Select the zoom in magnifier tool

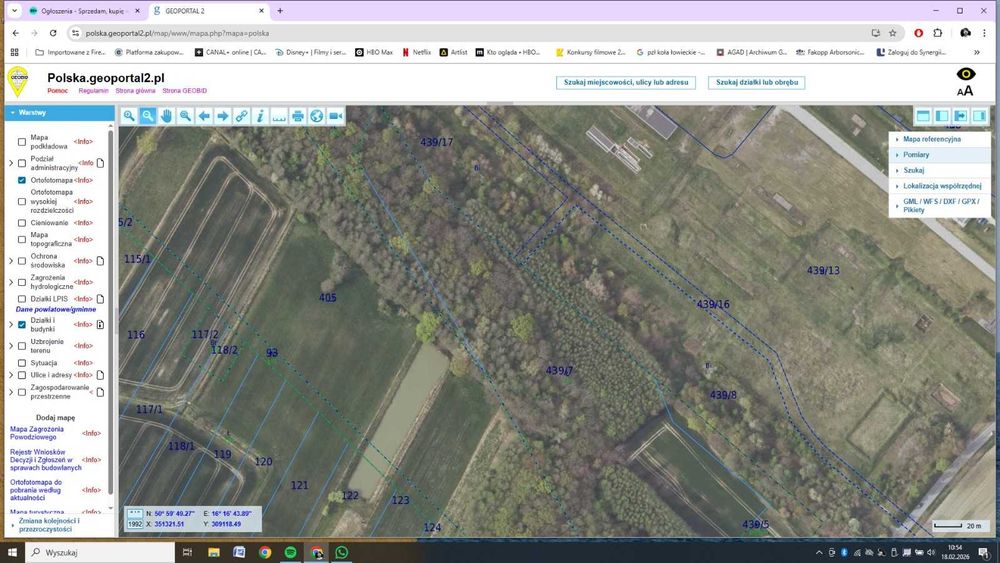pyautogui.click(x=129, y=116)
